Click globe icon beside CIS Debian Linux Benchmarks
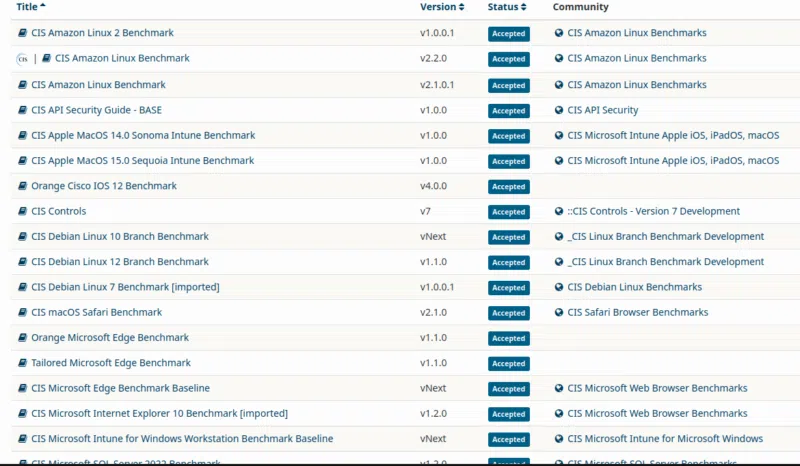 point(559,287)
